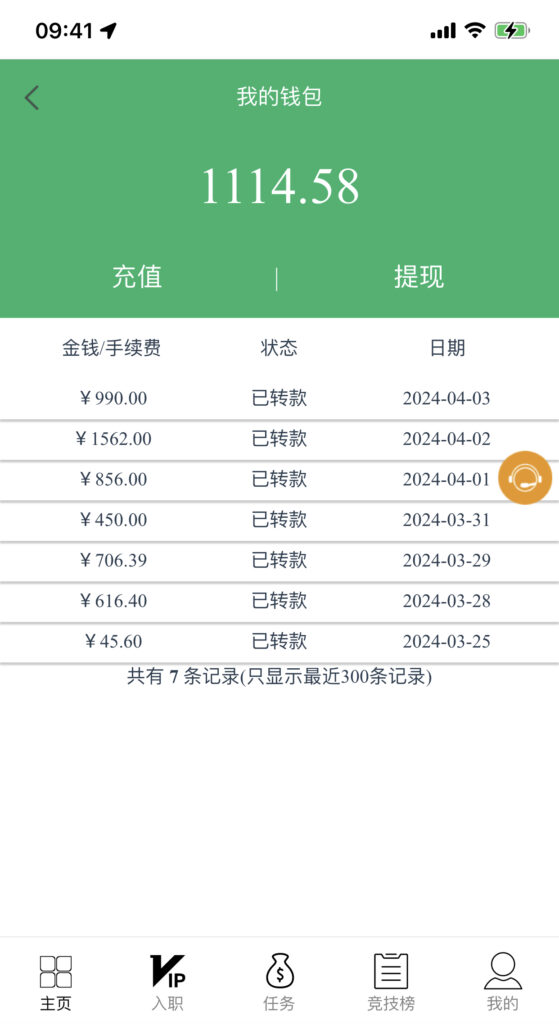
Task: Tap the location arrow in status bar
Action: (108, 30)
